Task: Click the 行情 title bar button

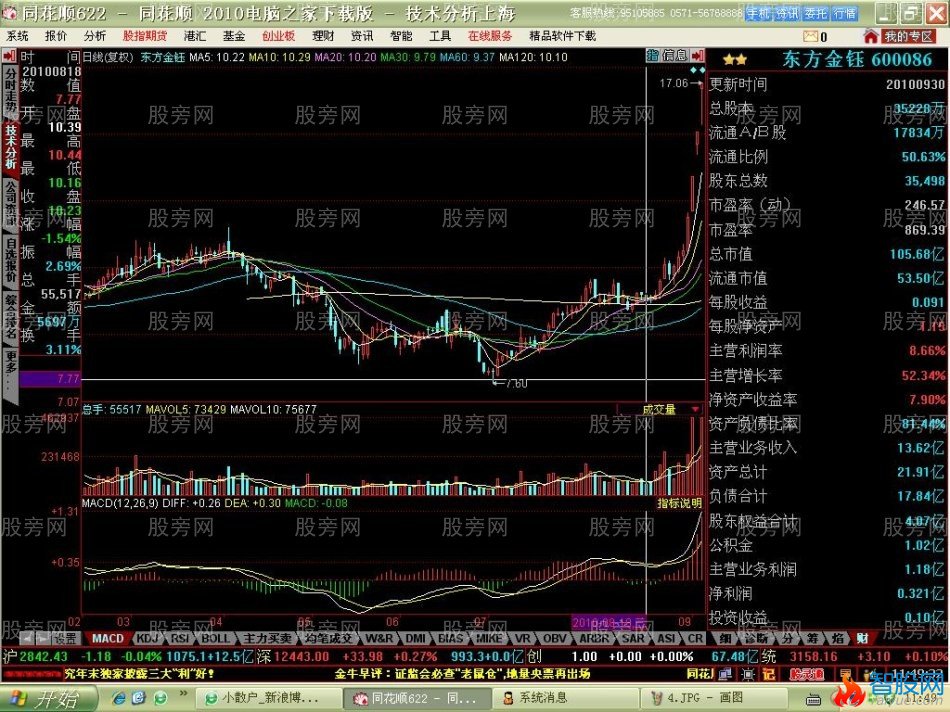Action: (845, 13)
